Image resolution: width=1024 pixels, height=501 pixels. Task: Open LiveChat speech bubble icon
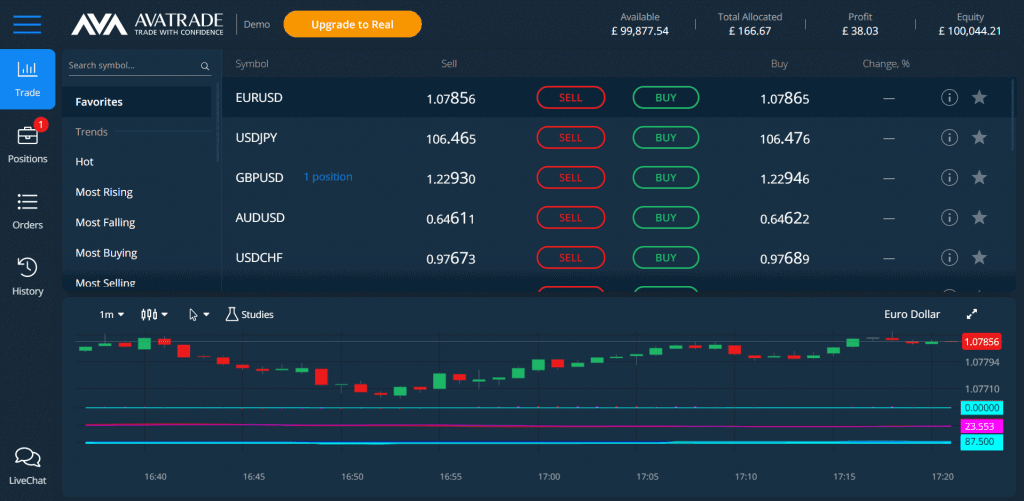[27, 458]
